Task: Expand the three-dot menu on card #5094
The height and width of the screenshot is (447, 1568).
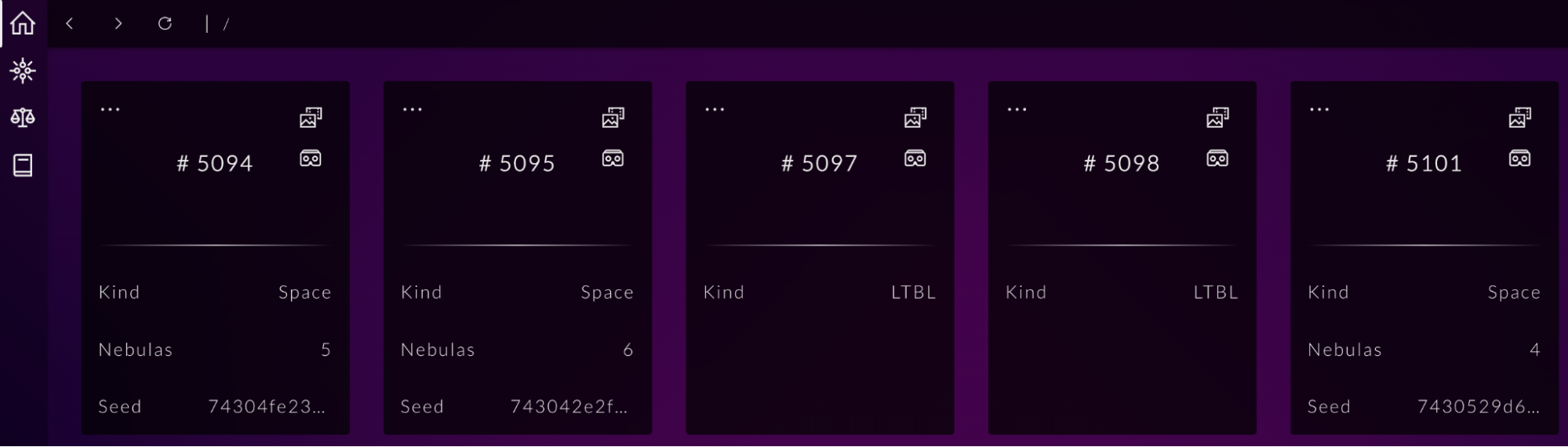Action: 111,109
